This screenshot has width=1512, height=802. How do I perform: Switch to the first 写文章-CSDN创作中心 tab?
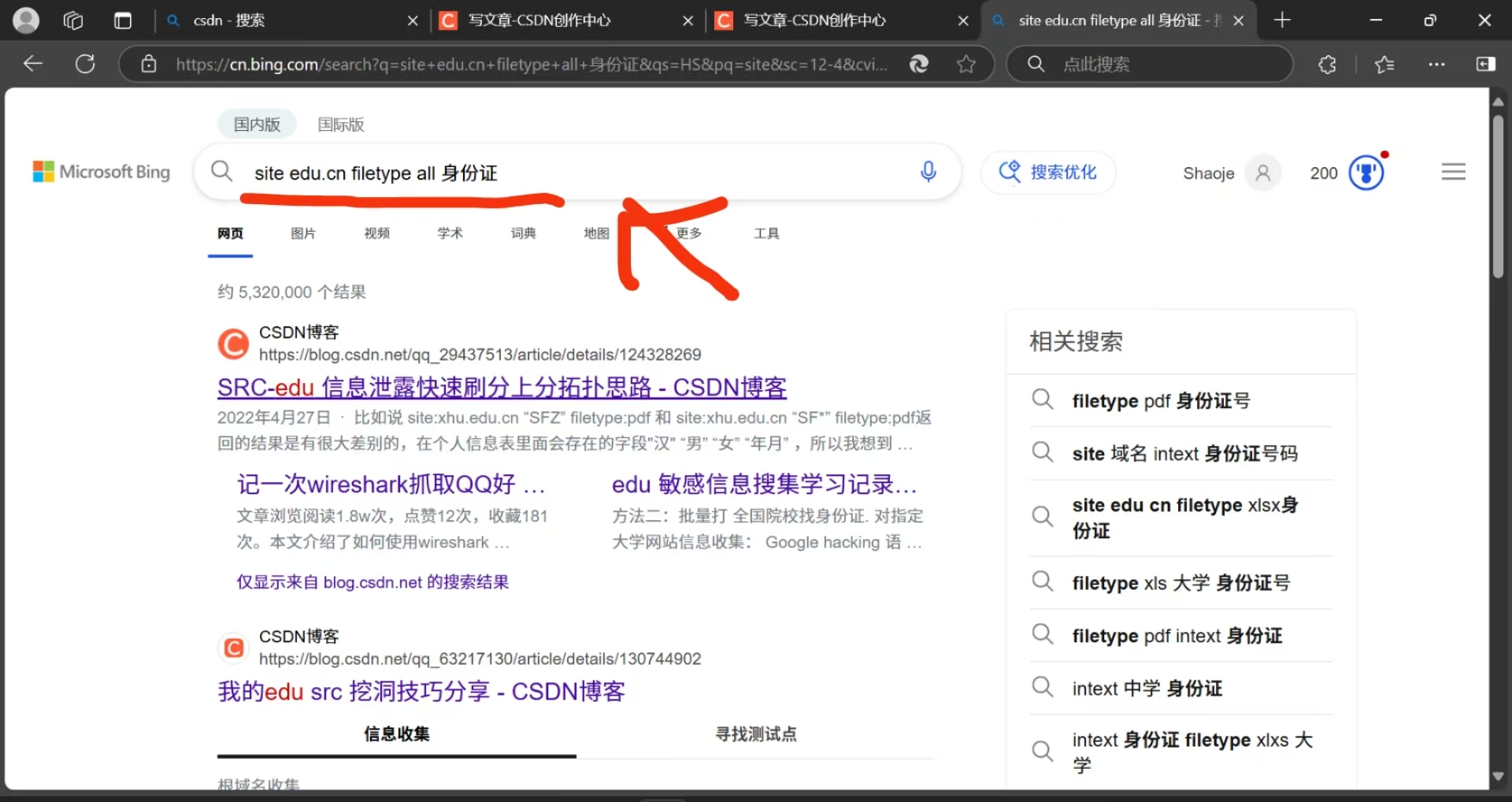coord(567,20)
